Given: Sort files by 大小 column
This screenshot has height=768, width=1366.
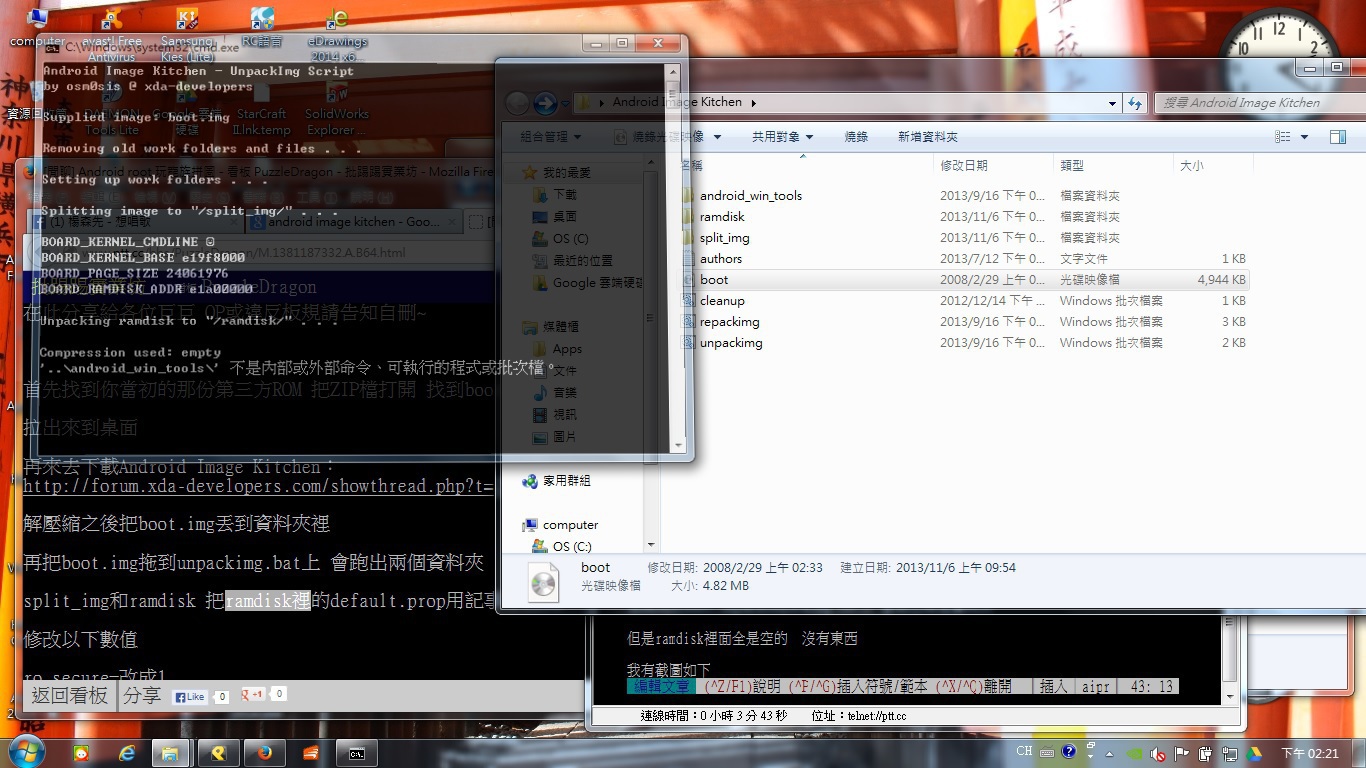Looking at the screenshot, I should (1212, 166).
